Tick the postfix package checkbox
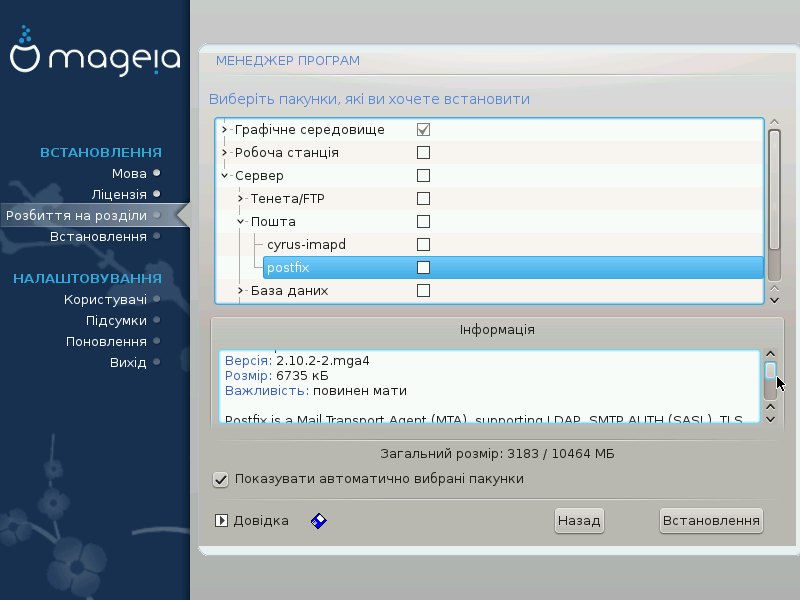The image size is (800, 600). (x=423, y=268)
